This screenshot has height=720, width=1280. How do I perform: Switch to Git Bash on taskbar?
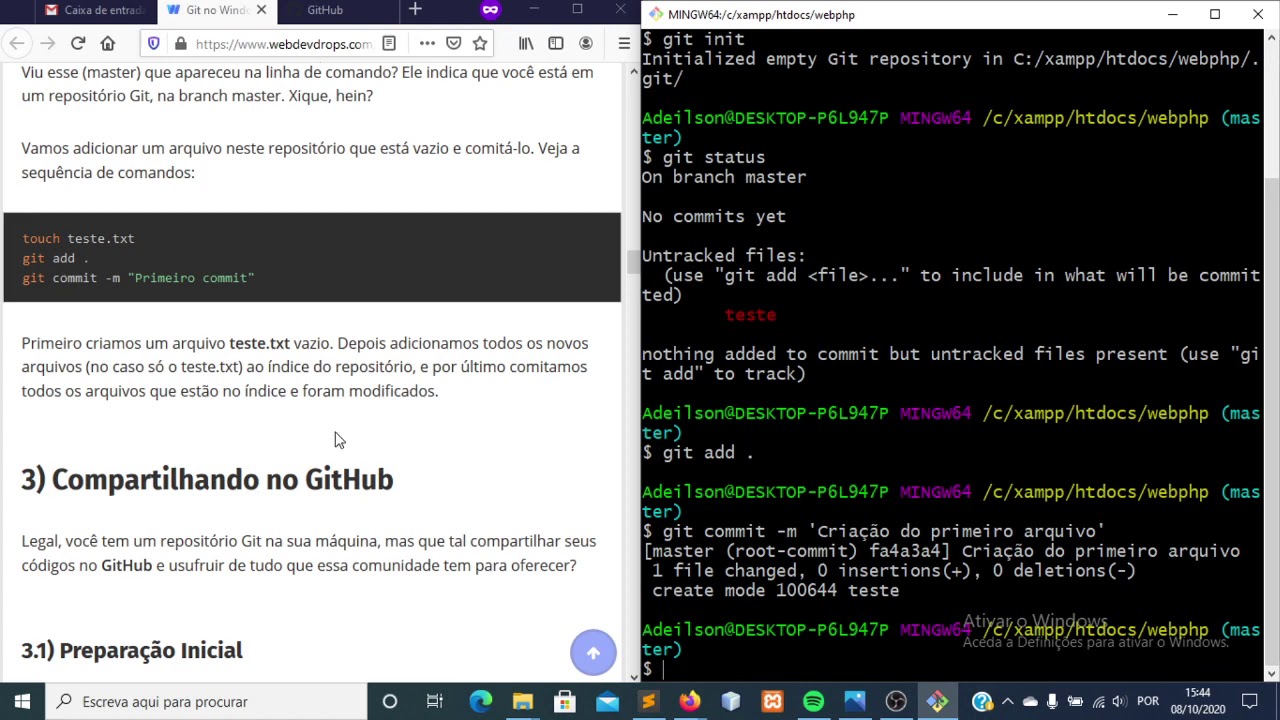click(x=937, y=702)
